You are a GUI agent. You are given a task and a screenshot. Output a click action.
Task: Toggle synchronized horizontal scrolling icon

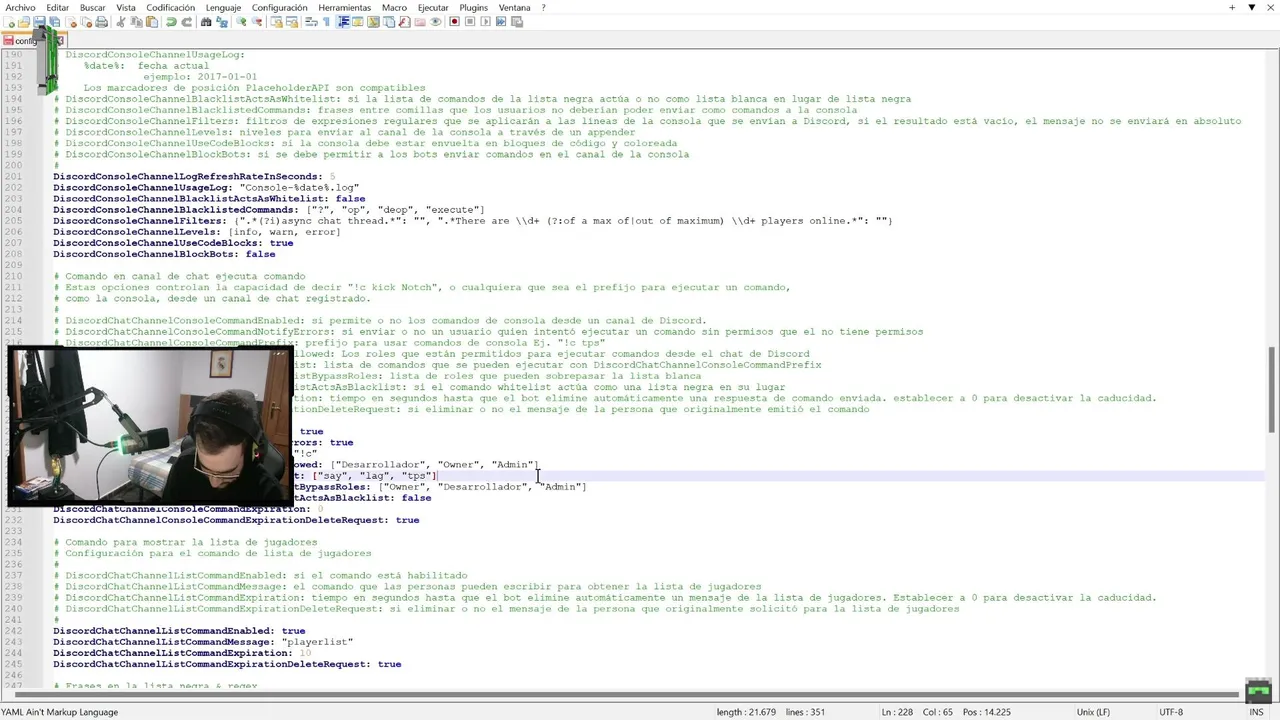292,21
